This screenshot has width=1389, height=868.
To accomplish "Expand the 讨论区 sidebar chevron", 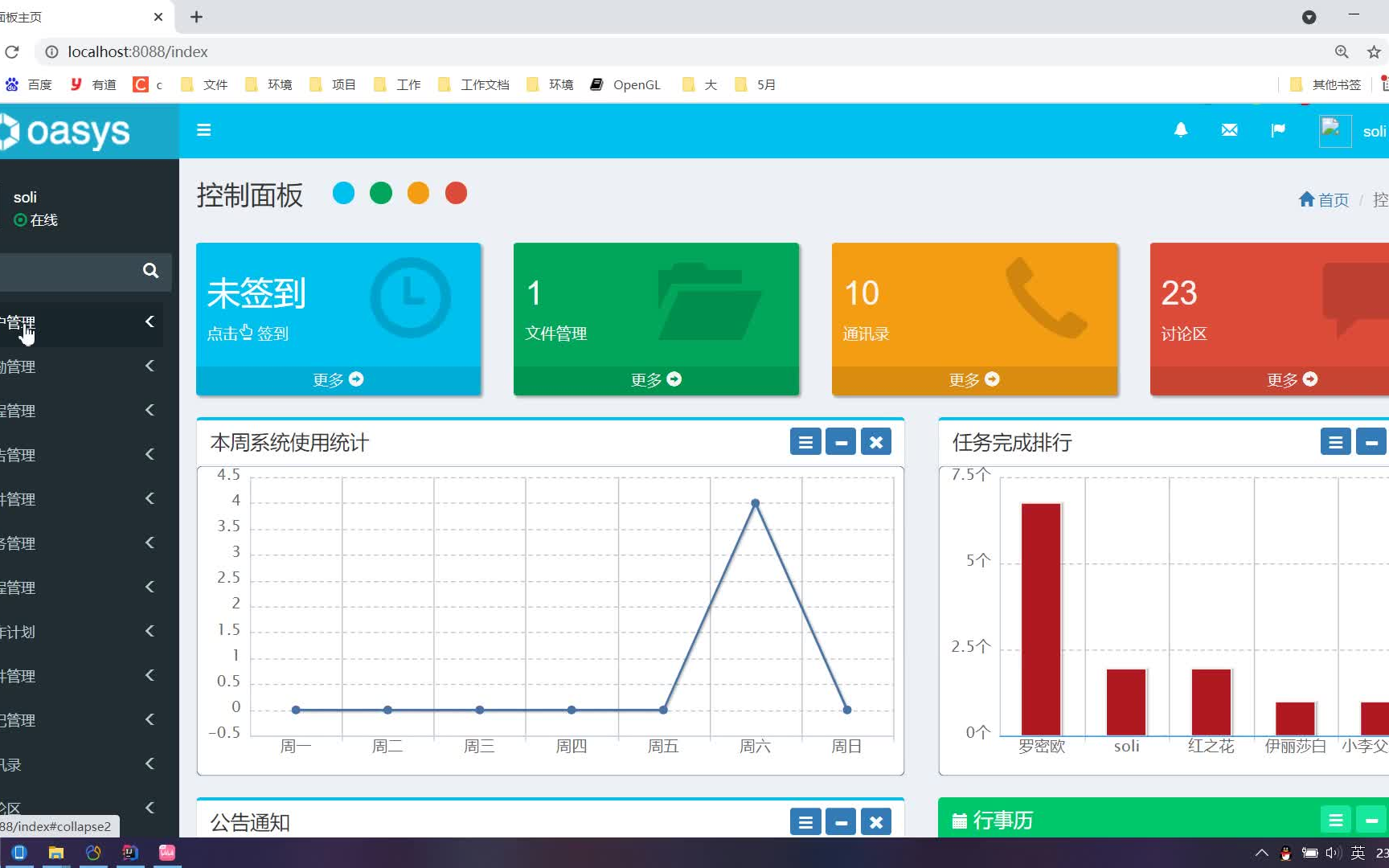I will tap(150, 808).
